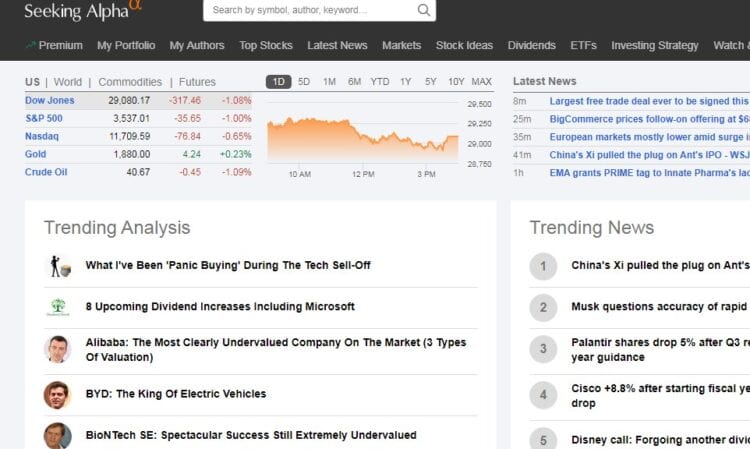Select the 6M chart range
This screenshot has width=750, height=449.
[354, 82]
